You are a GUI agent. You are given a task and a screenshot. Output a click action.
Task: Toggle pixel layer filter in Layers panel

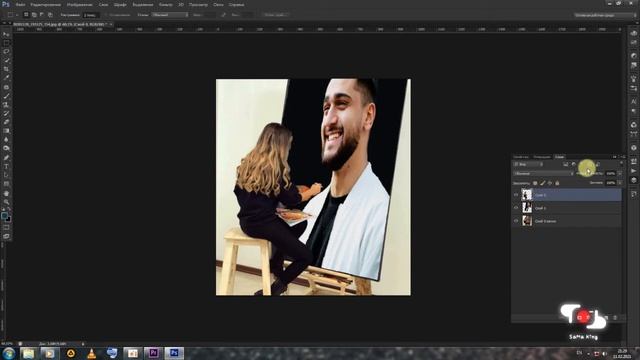[x=566, y=164]
